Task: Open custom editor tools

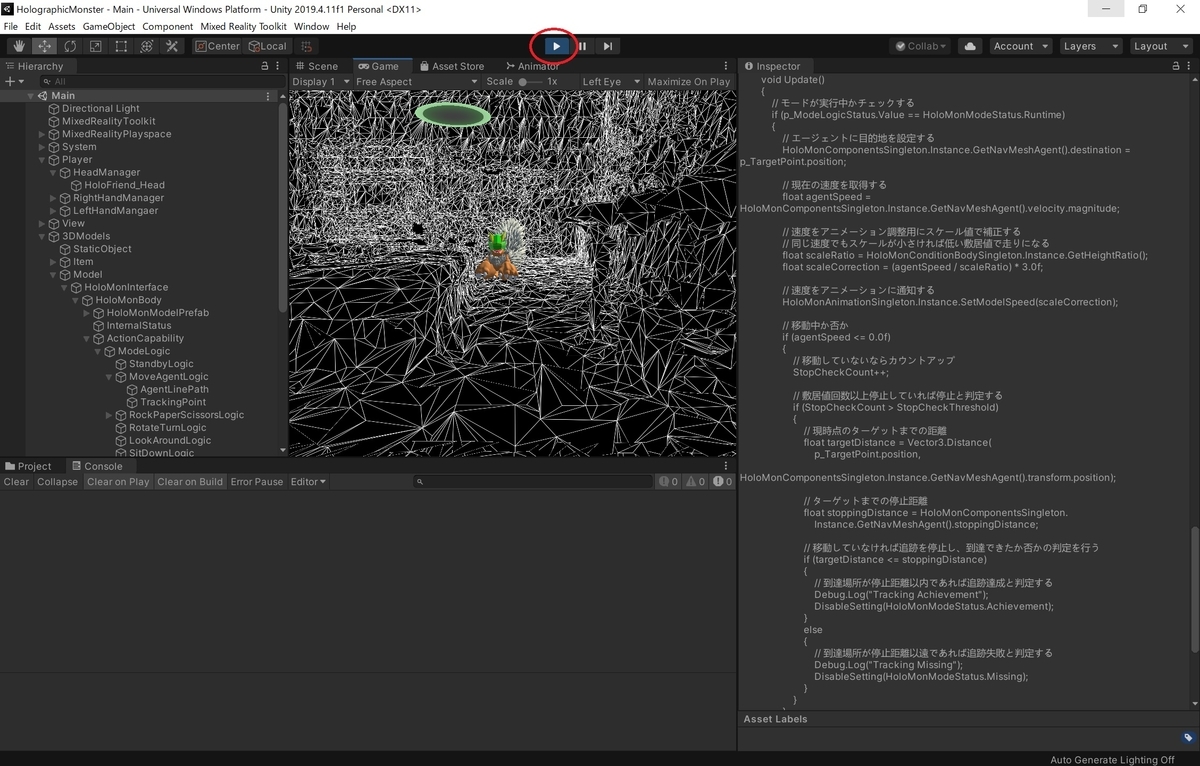Action: pos(172,46)
